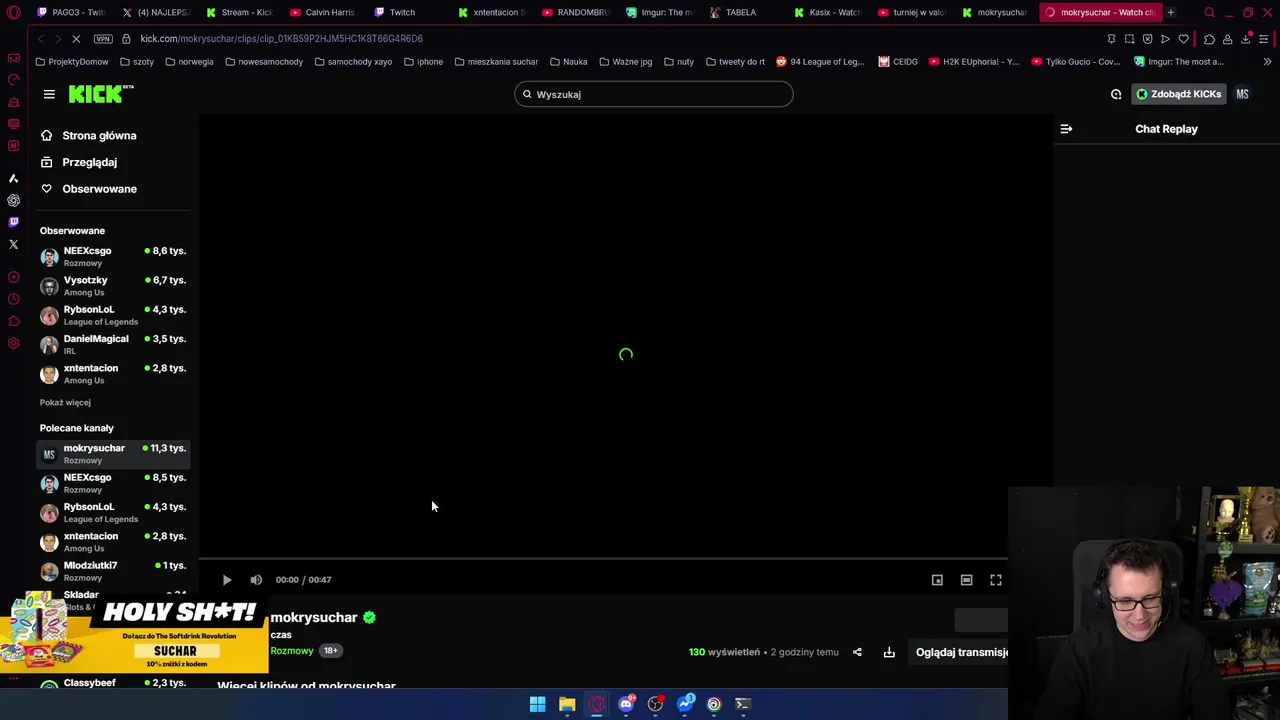Seek on the clip progress bar
1280x720 pixels.
pos(603,559)
